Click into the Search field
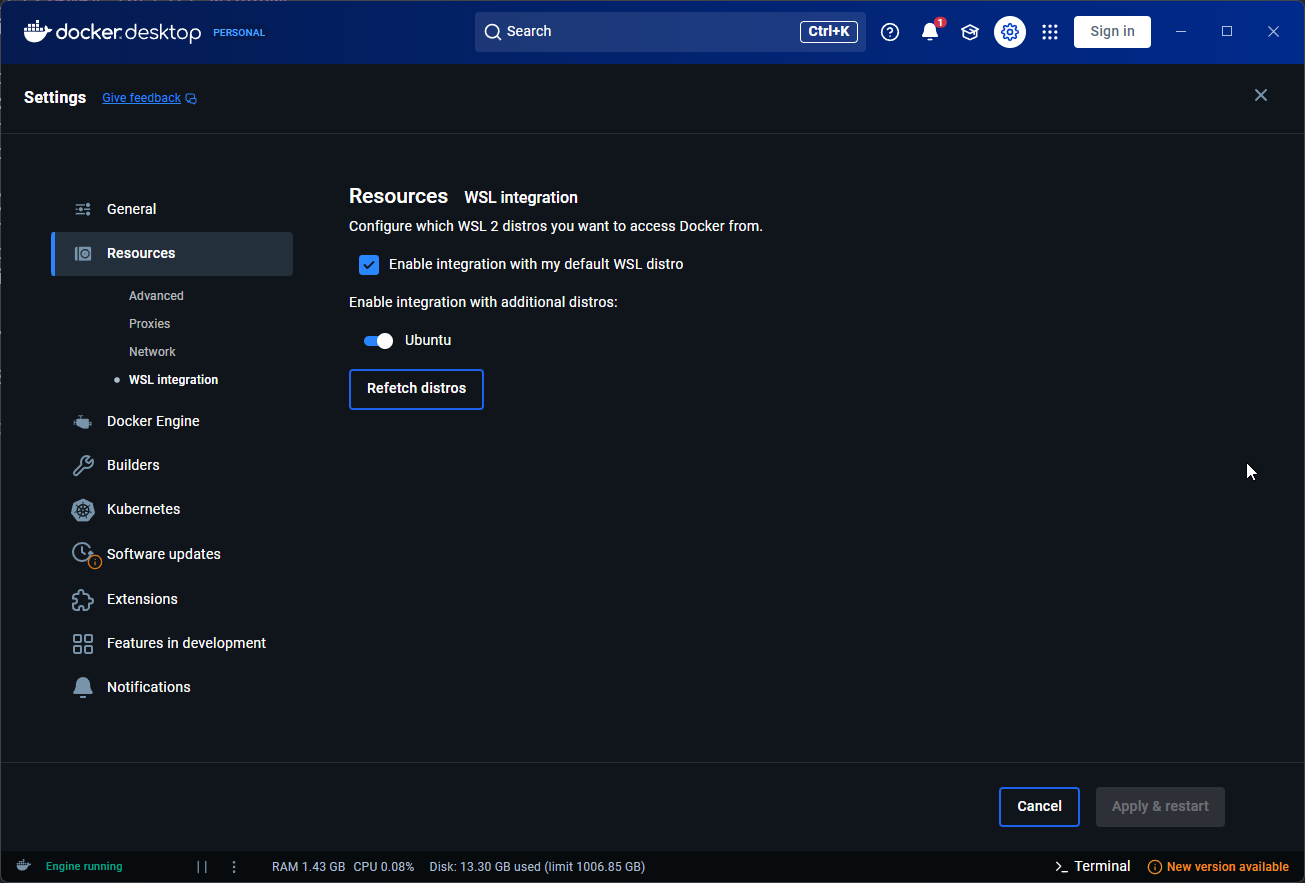 click(x=670, y=32)
